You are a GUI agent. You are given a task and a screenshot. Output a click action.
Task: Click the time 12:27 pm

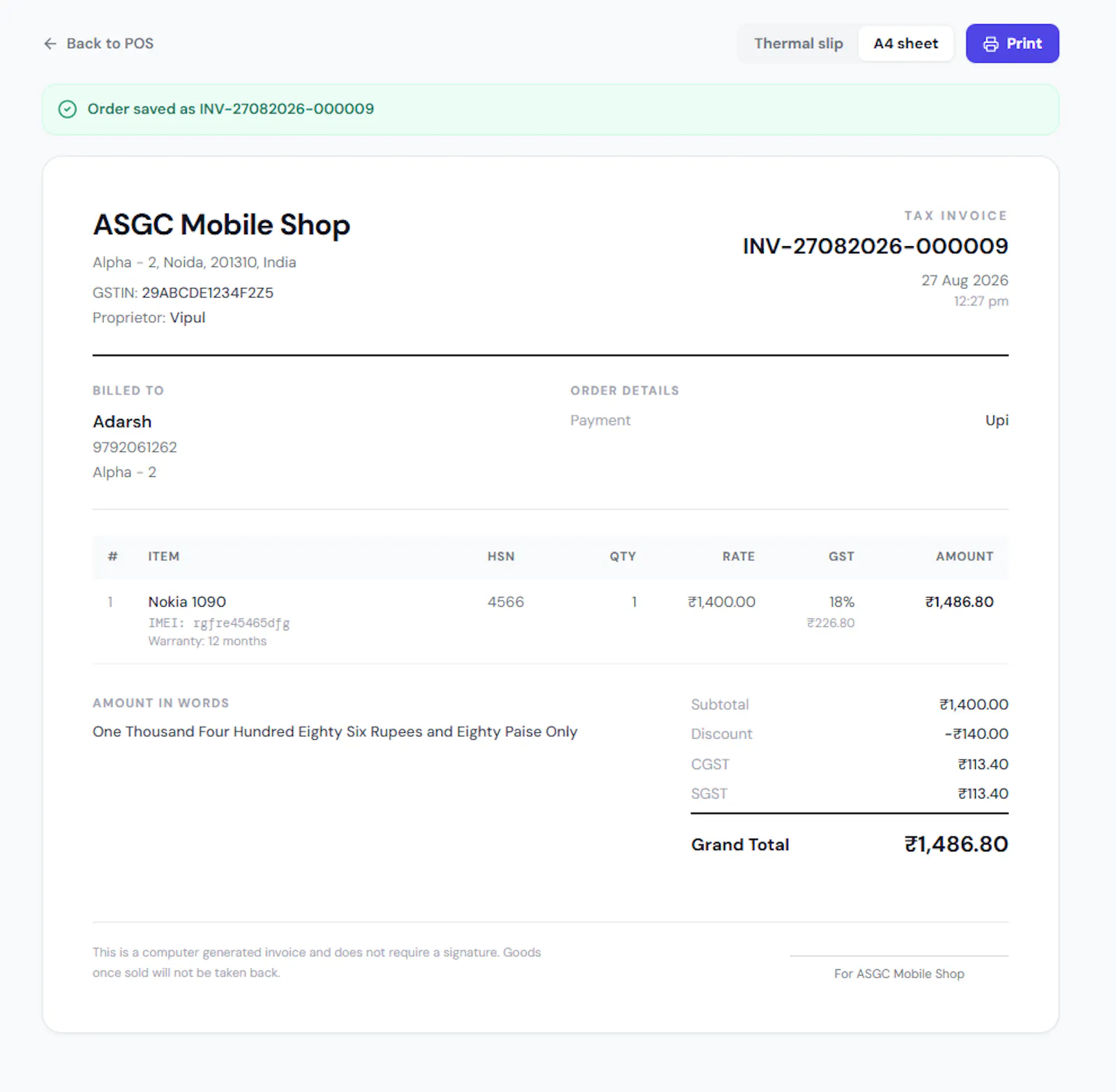point(981,301)
